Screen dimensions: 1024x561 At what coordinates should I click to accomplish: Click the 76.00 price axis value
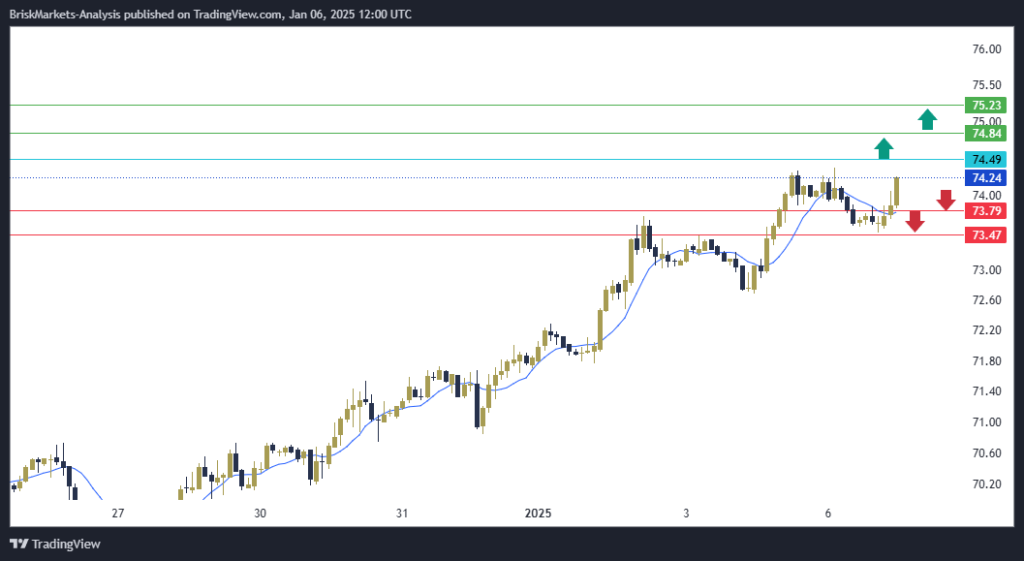click(x=986, y=49)
